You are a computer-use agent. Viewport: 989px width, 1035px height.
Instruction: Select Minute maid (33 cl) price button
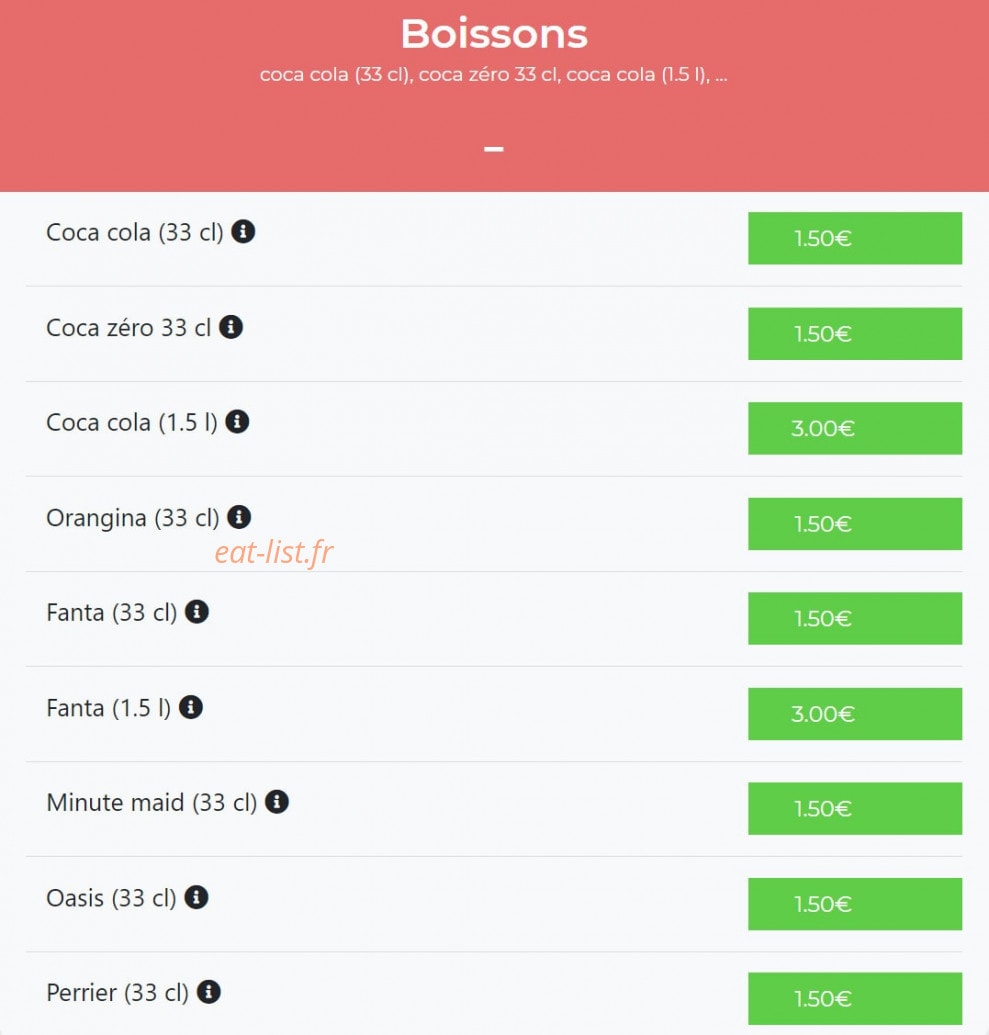point(855,809)
